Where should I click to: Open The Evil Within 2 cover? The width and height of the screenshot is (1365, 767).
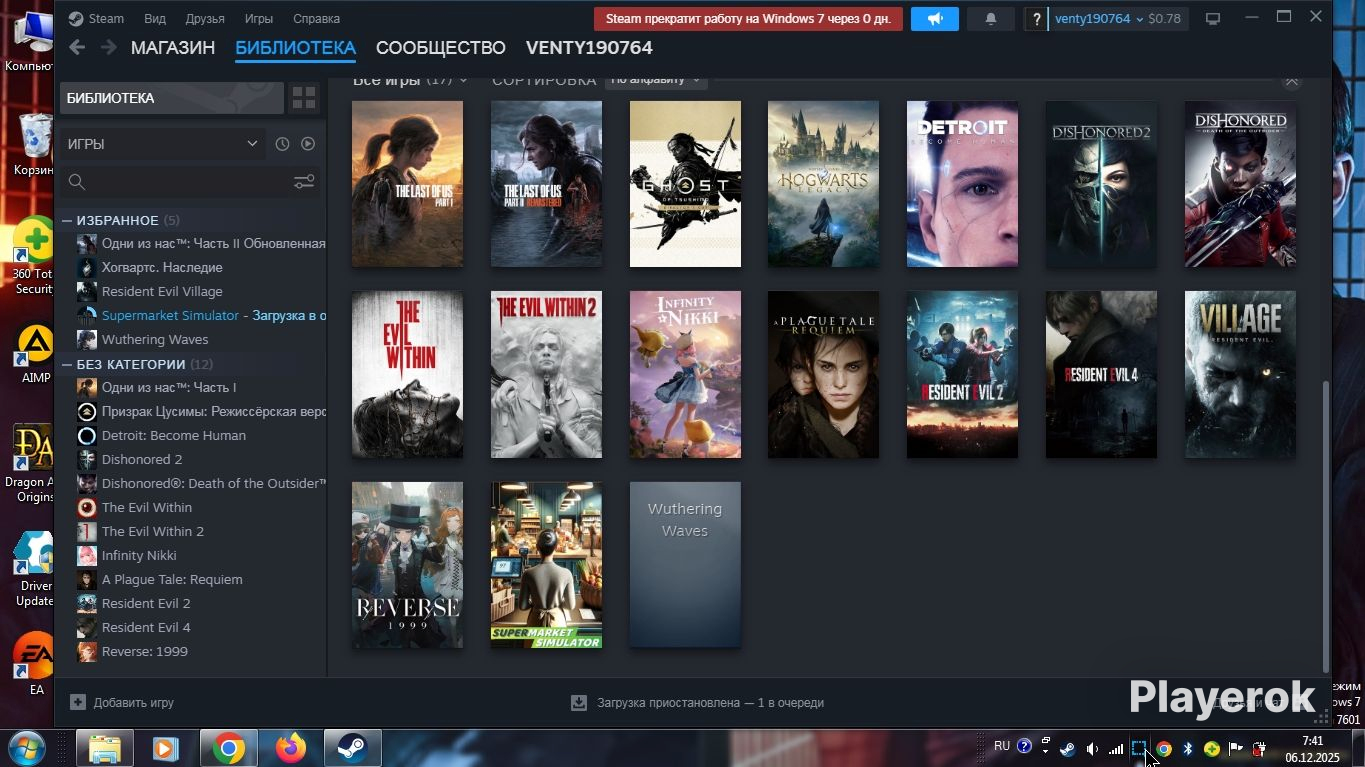(546, 375)
